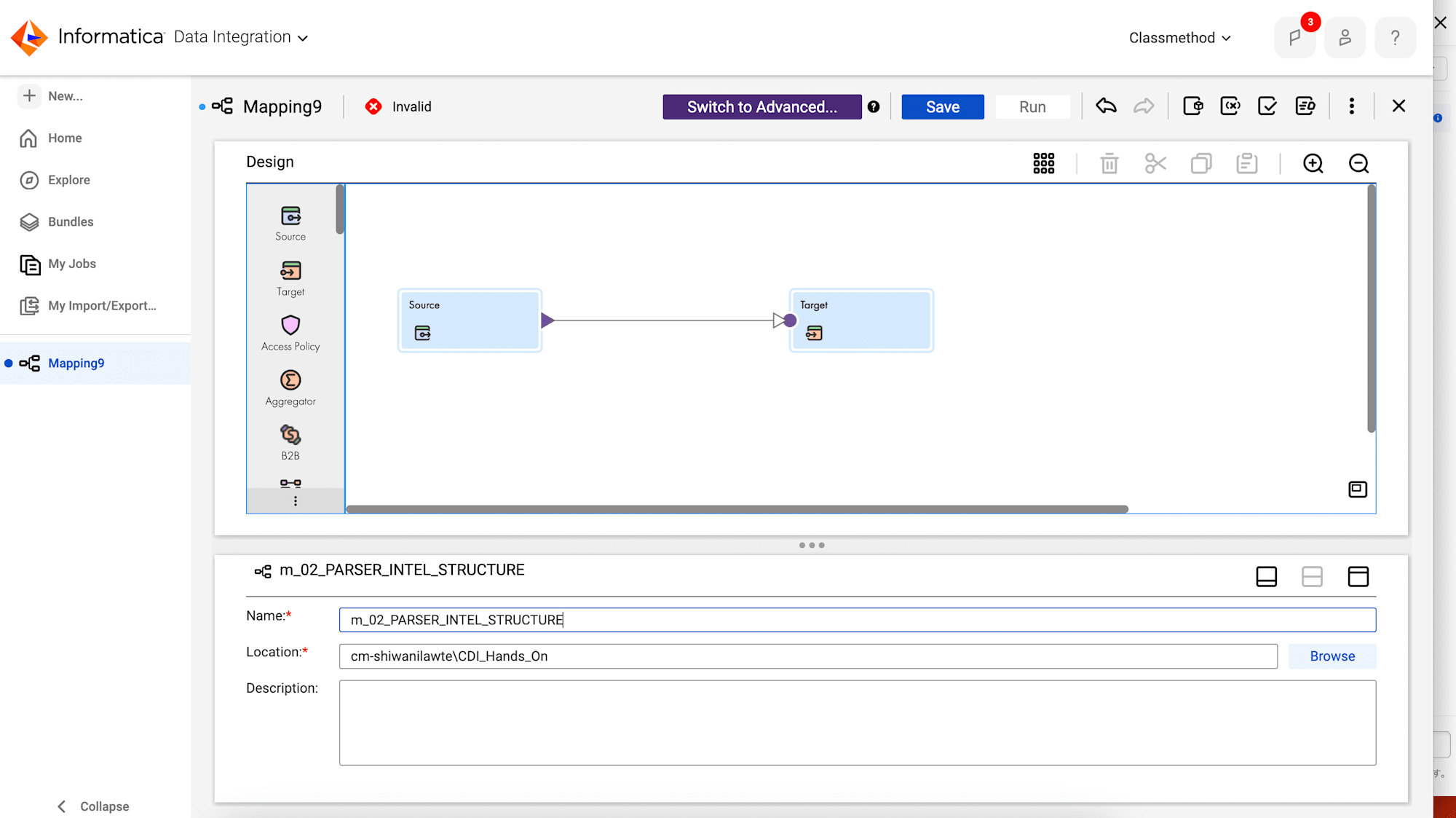Screen dimensions: 1456x818
Task: Click the canvas horizontal scrollbar
Action: click(737, 509)
